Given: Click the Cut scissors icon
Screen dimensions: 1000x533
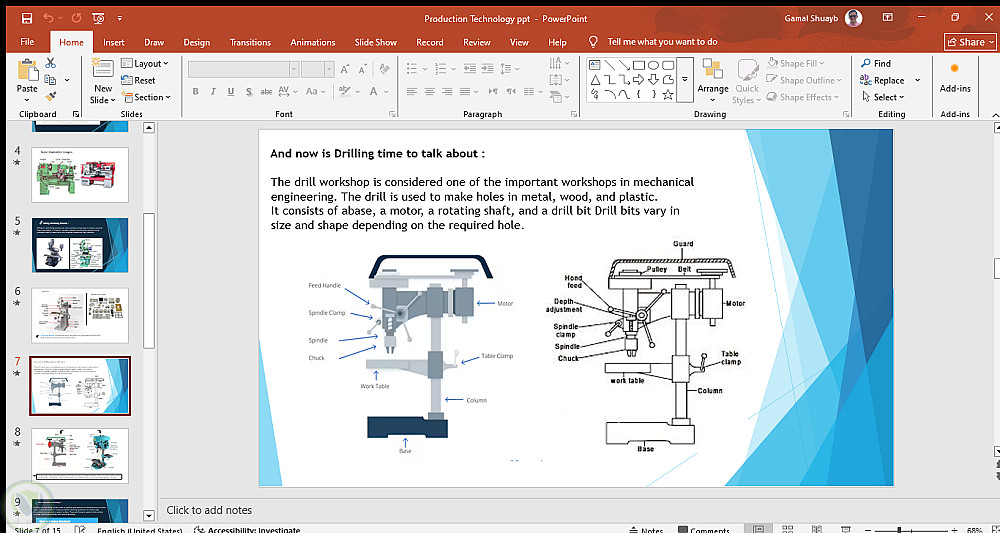Looking at the screenshot, I should pyautogui.click(x=50, y=63).
